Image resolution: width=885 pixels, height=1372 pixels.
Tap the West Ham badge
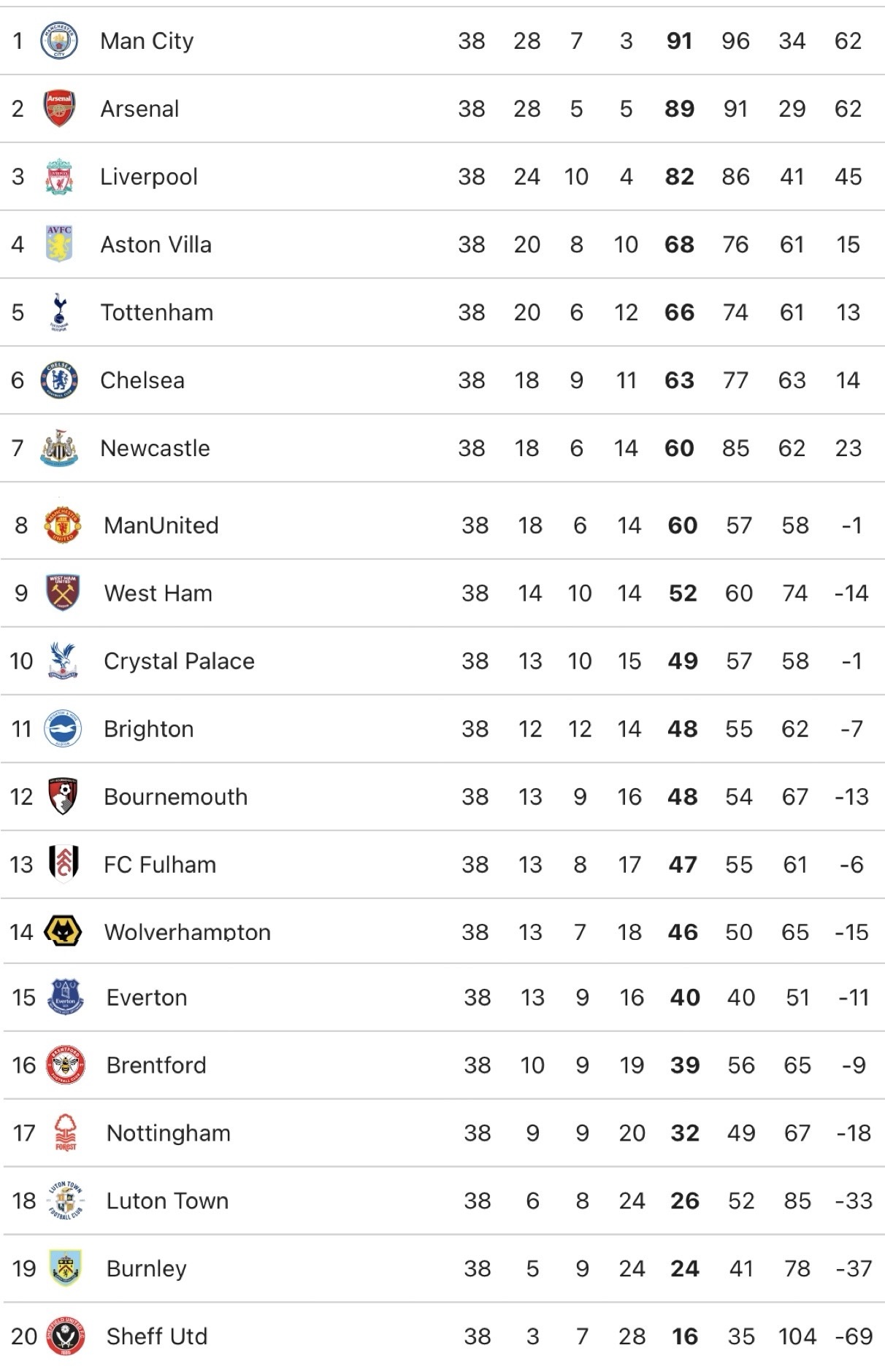[x=63, y=593]
